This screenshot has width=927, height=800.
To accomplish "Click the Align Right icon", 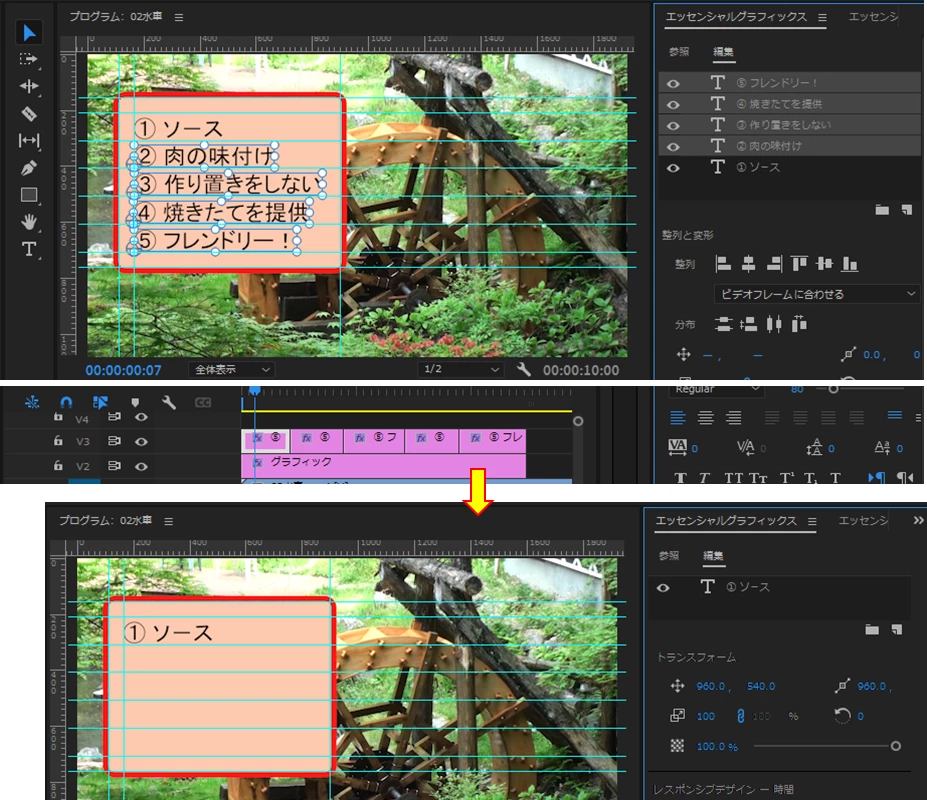I will click(774, 264).
